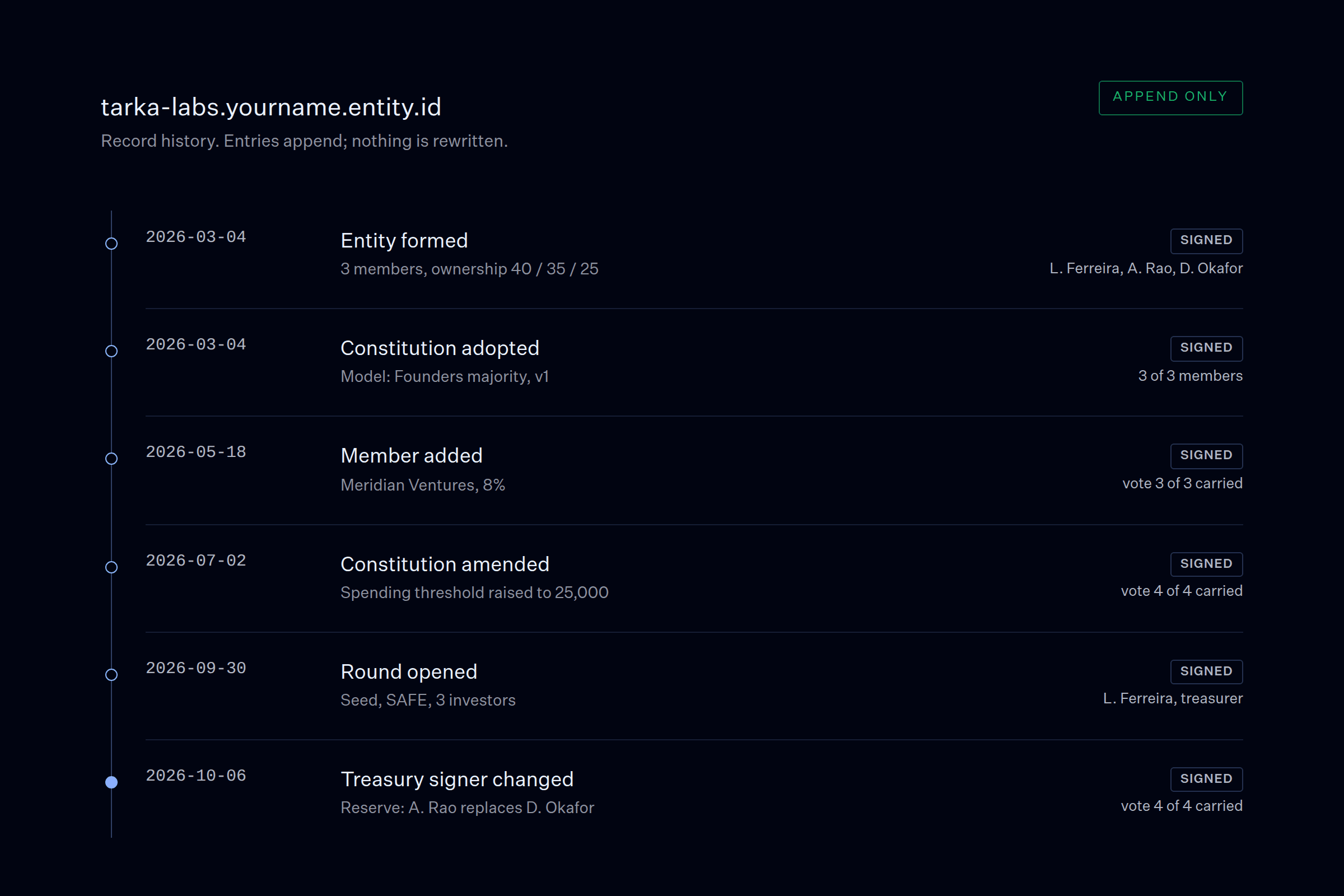Select the Constitution adopted timeline marker
This screenshot has height=896, width=1344.
(111, 351)
